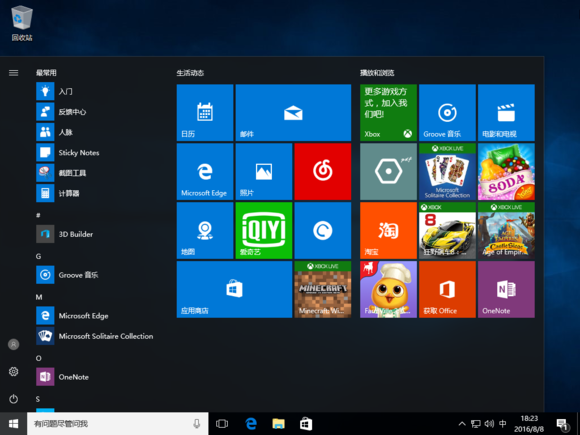Open Task View on the taskbar
Viewport: 580px width, 435px height.
222,424
